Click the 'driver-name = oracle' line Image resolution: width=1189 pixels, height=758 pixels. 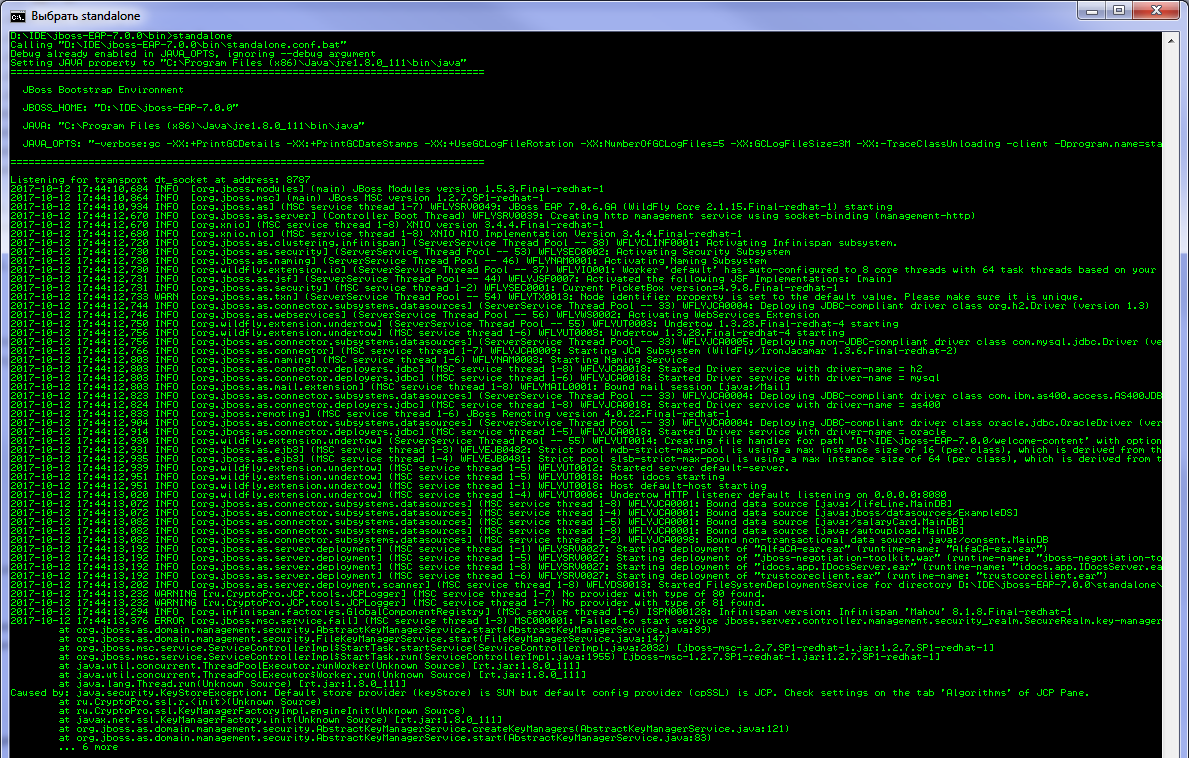[478, 432]
